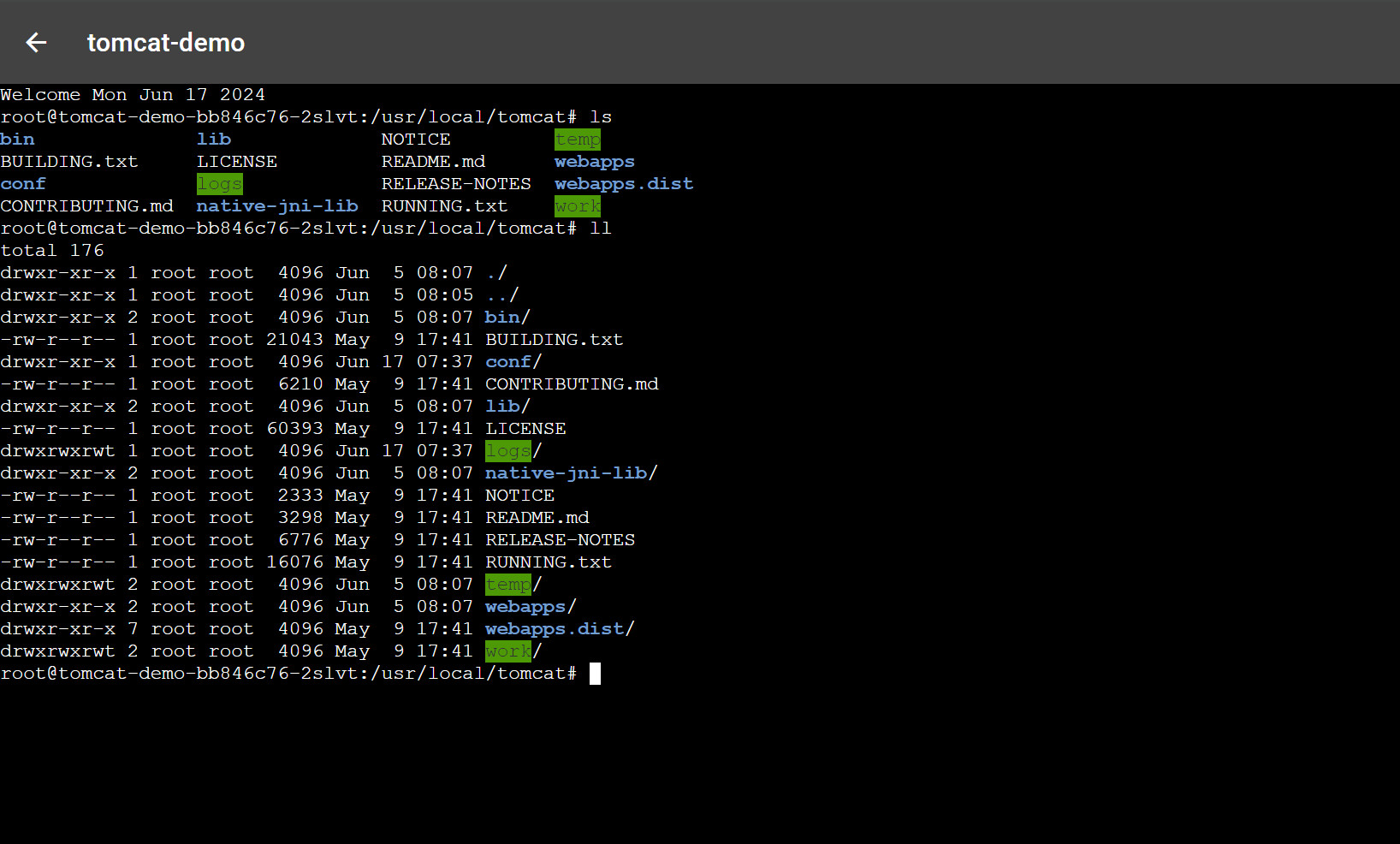Viewport: 1400px width, 844px height.
Task: Click conf in the ls column output
Action: [x=23, y=184]
